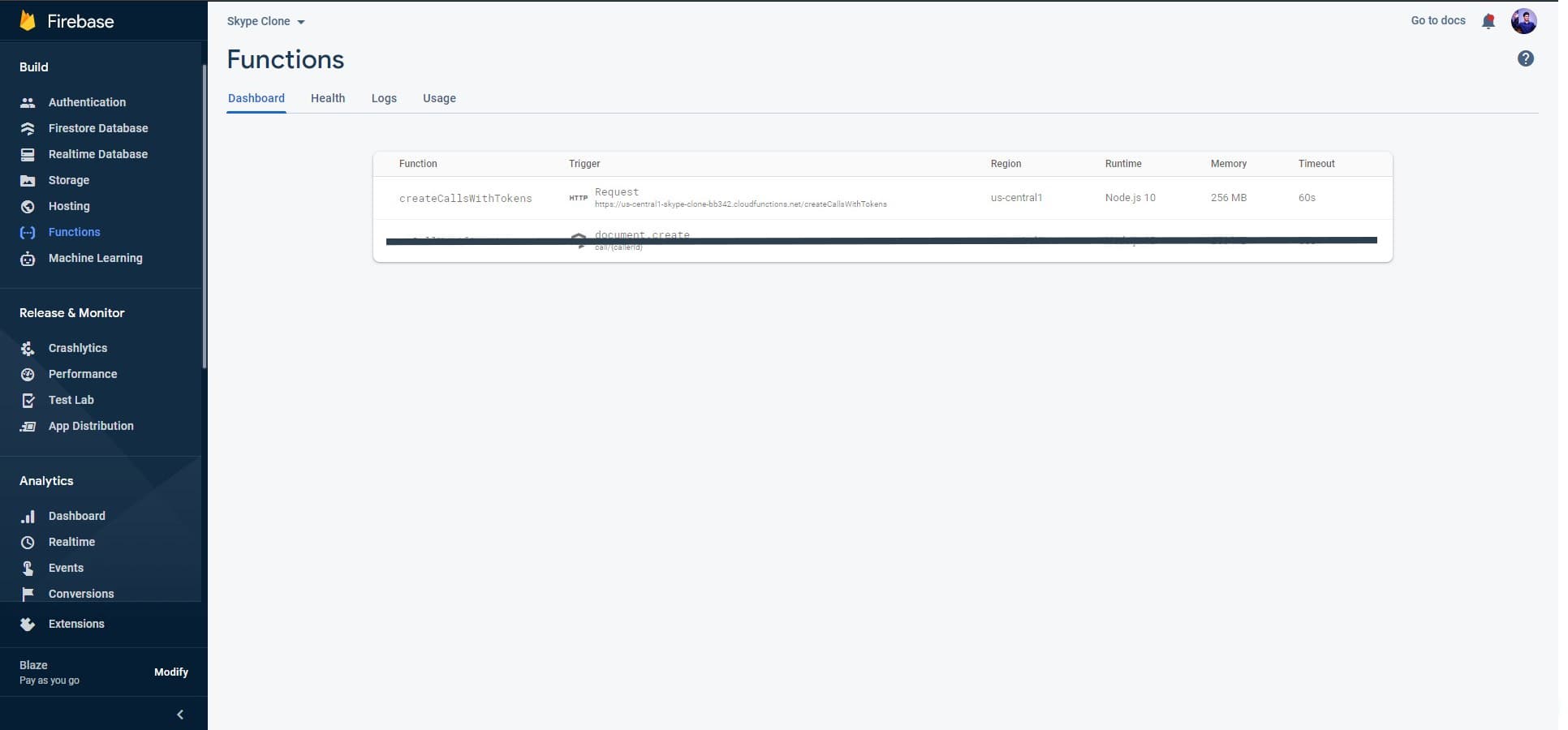Screen dimensions: 1568x730
Task: Click the Authentication people icon
Action: coord(28,102)
